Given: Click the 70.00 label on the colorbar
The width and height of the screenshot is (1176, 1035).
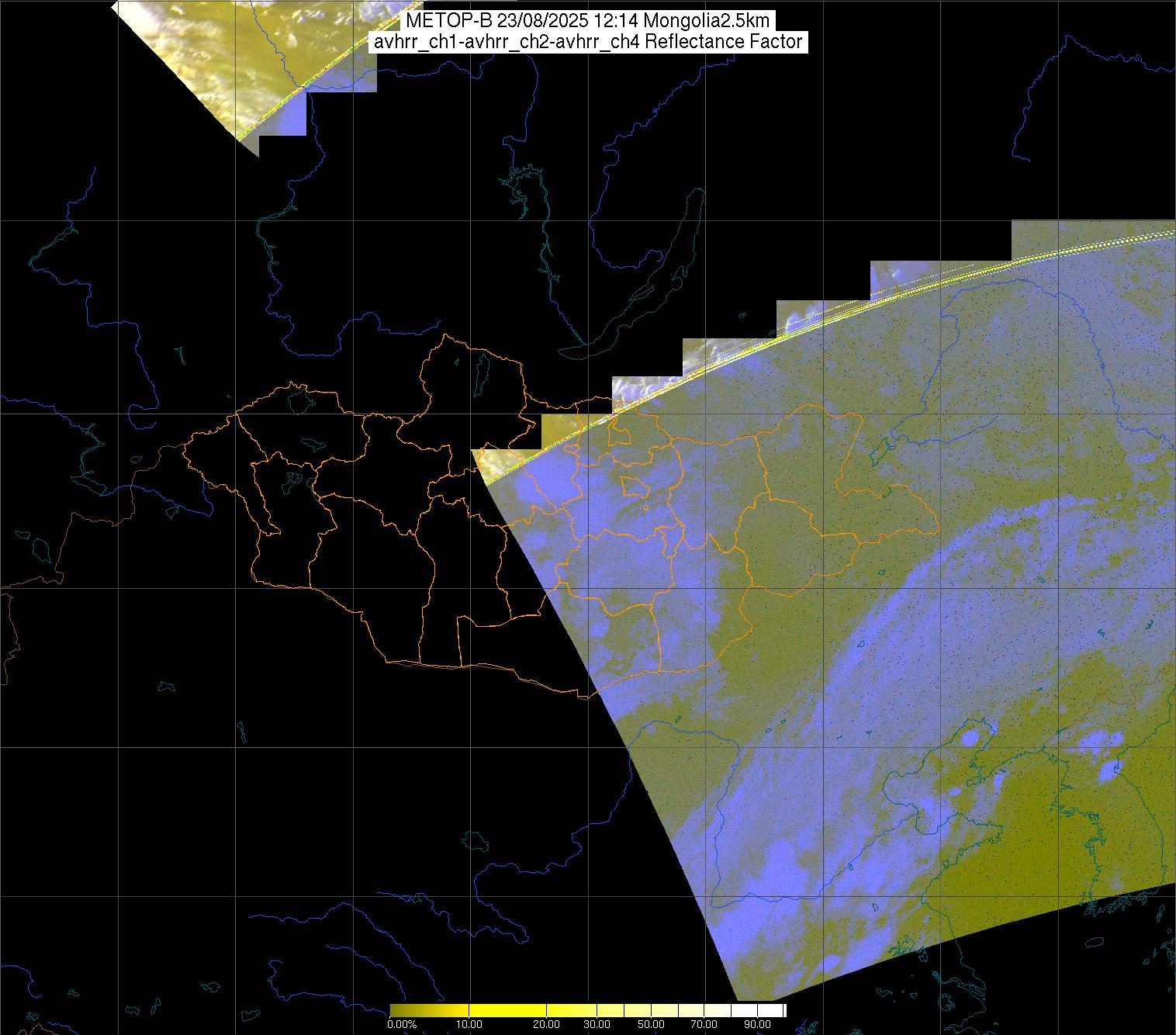Looking at the screenshot, I should 703,1025.
